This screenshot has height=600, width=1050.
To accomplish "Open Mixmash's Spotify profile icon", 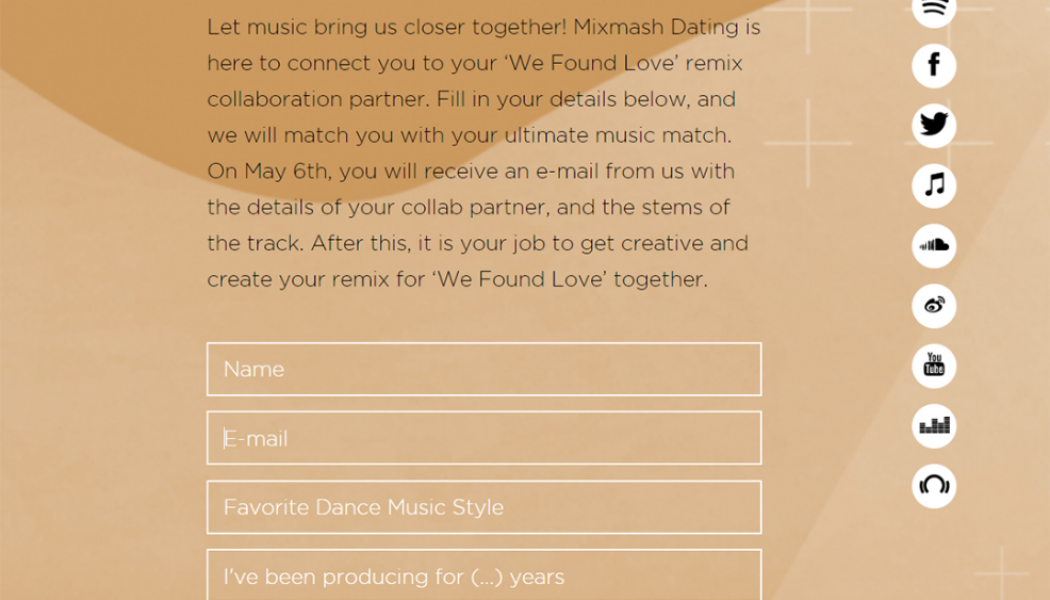I will pyautogui.click(x=933, y=10).
